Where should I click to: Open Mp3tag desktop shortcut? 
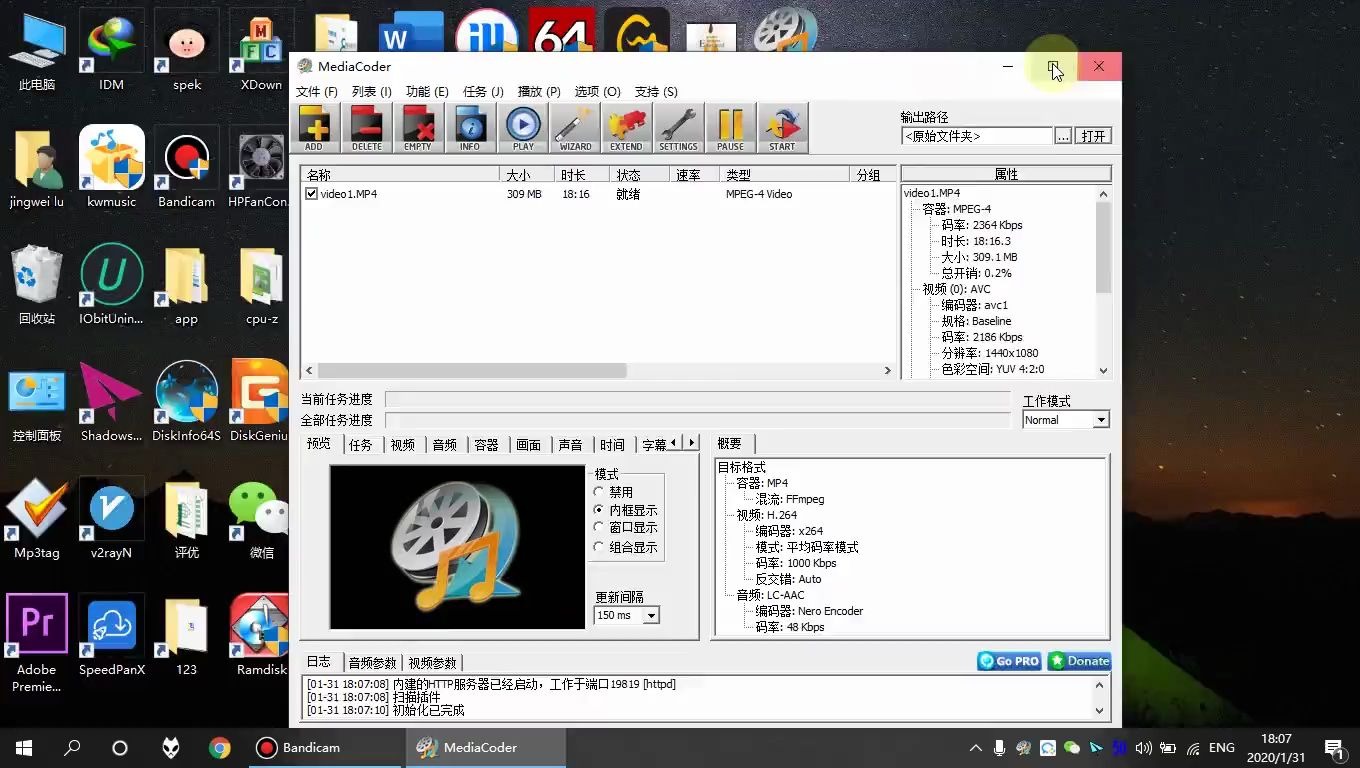tap(37, 519)
